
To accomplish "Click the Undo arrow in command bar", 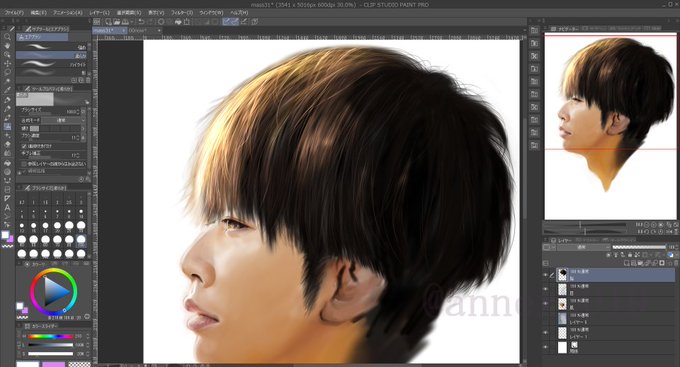I will click(x=141, y=22).
